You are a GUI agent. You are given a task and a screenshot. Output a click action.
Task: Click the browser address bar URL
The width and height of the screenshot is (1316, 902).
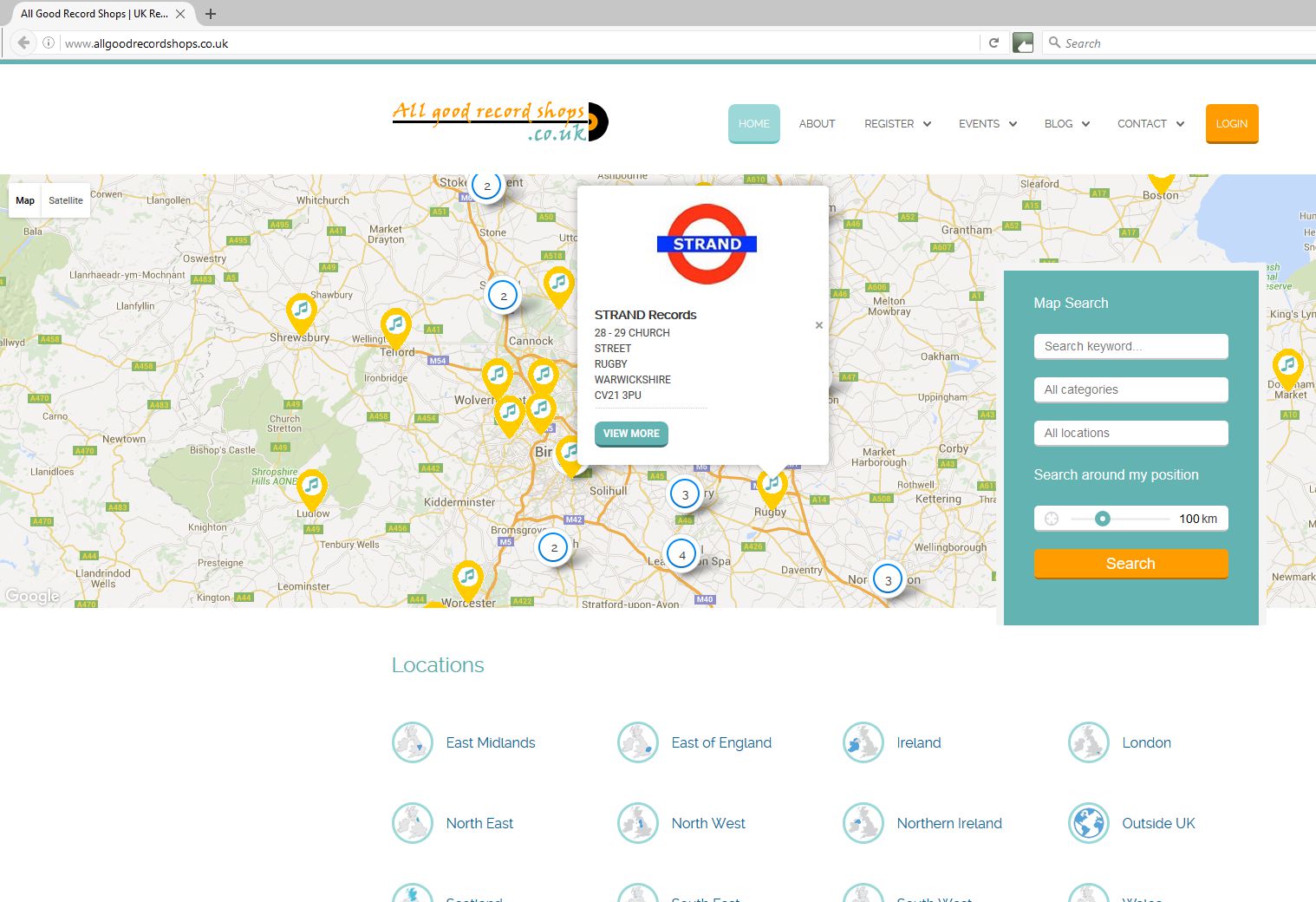pos(147,43)
